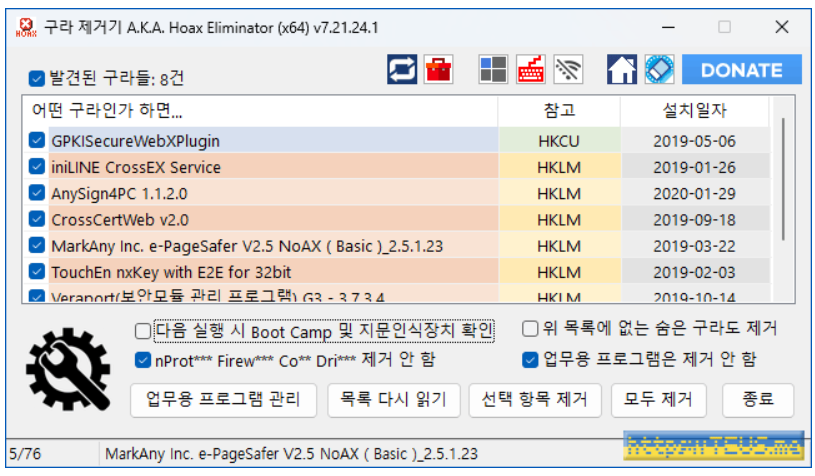Screen dimensions: 815x476
Task: Click the install date 2019-01-26
Action: tap(694, 167)
